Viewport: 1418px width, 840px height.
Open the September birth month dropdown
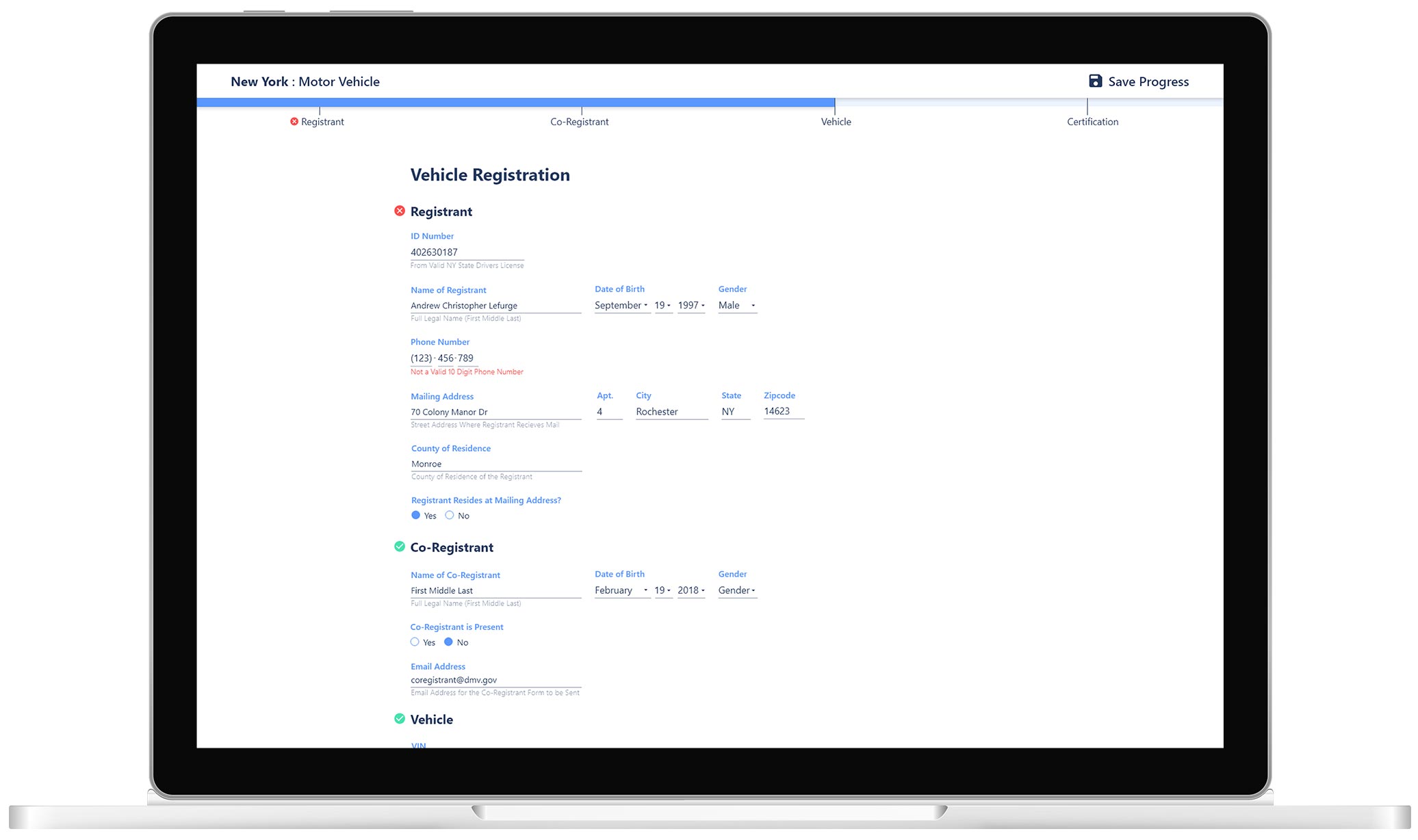coord(621,305)
